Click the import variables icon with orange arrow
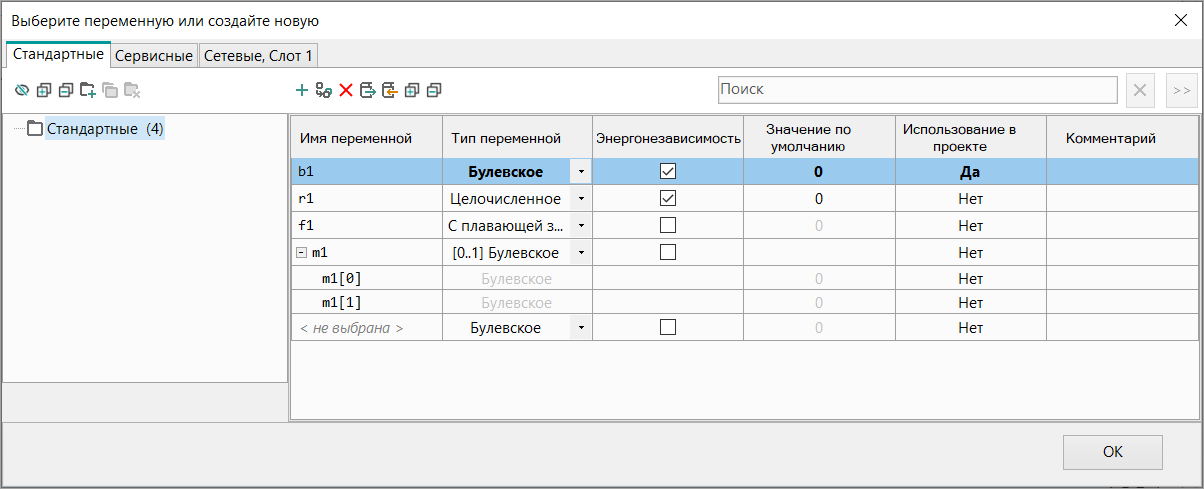Viewport: 1204px width, 489px height. [390, 91]
